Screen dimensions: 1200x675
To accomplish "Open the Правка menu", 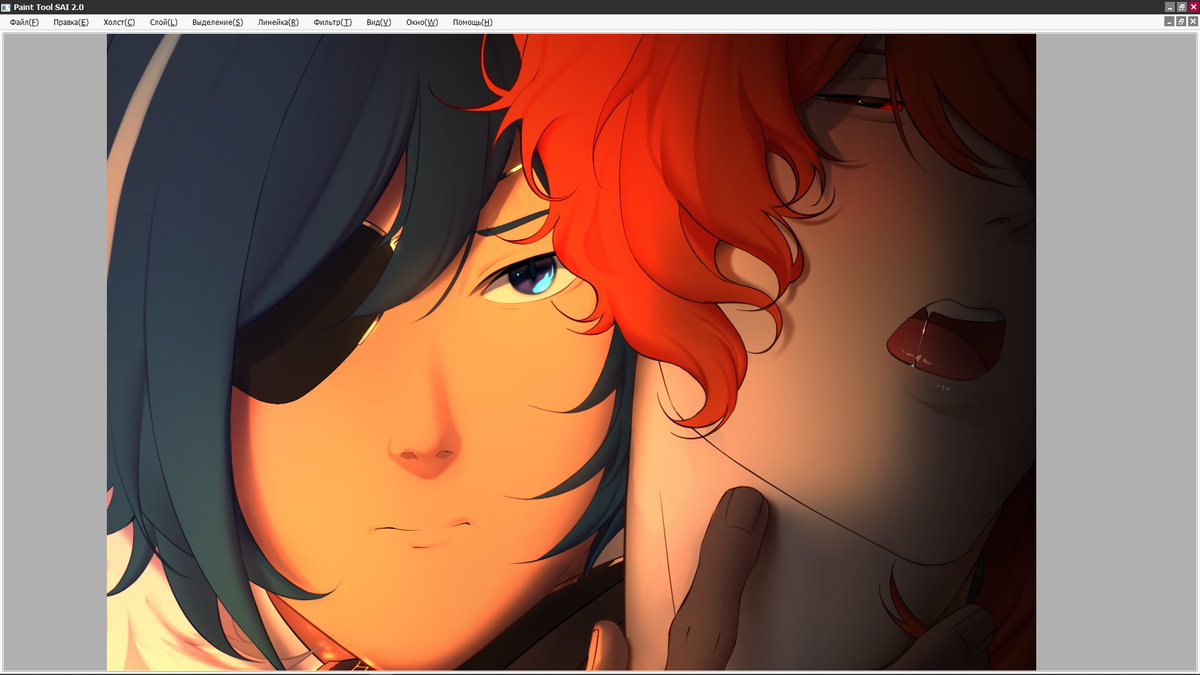I will 71,22.
